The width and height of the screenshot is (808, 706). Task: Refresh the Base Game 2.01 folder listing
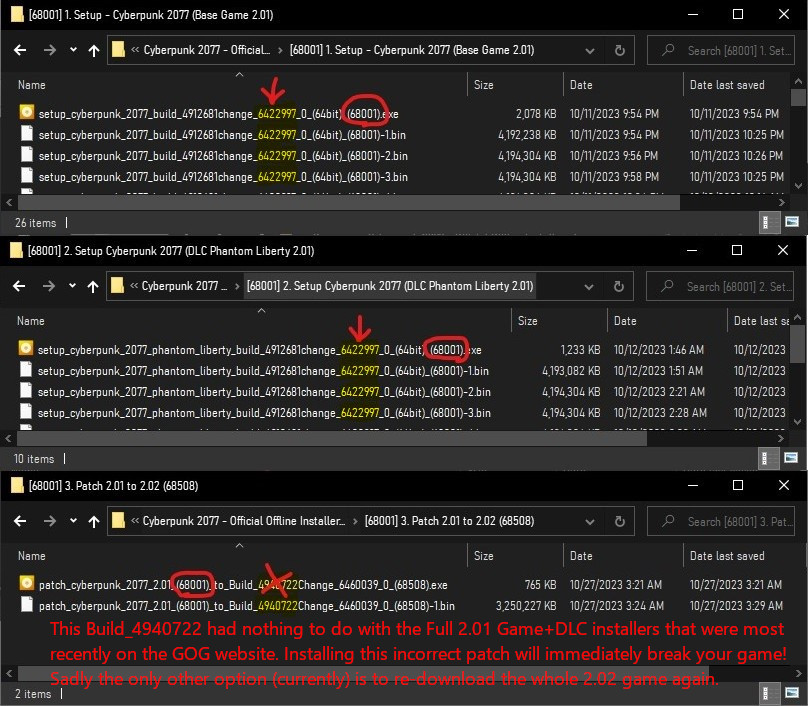point(620,50)
